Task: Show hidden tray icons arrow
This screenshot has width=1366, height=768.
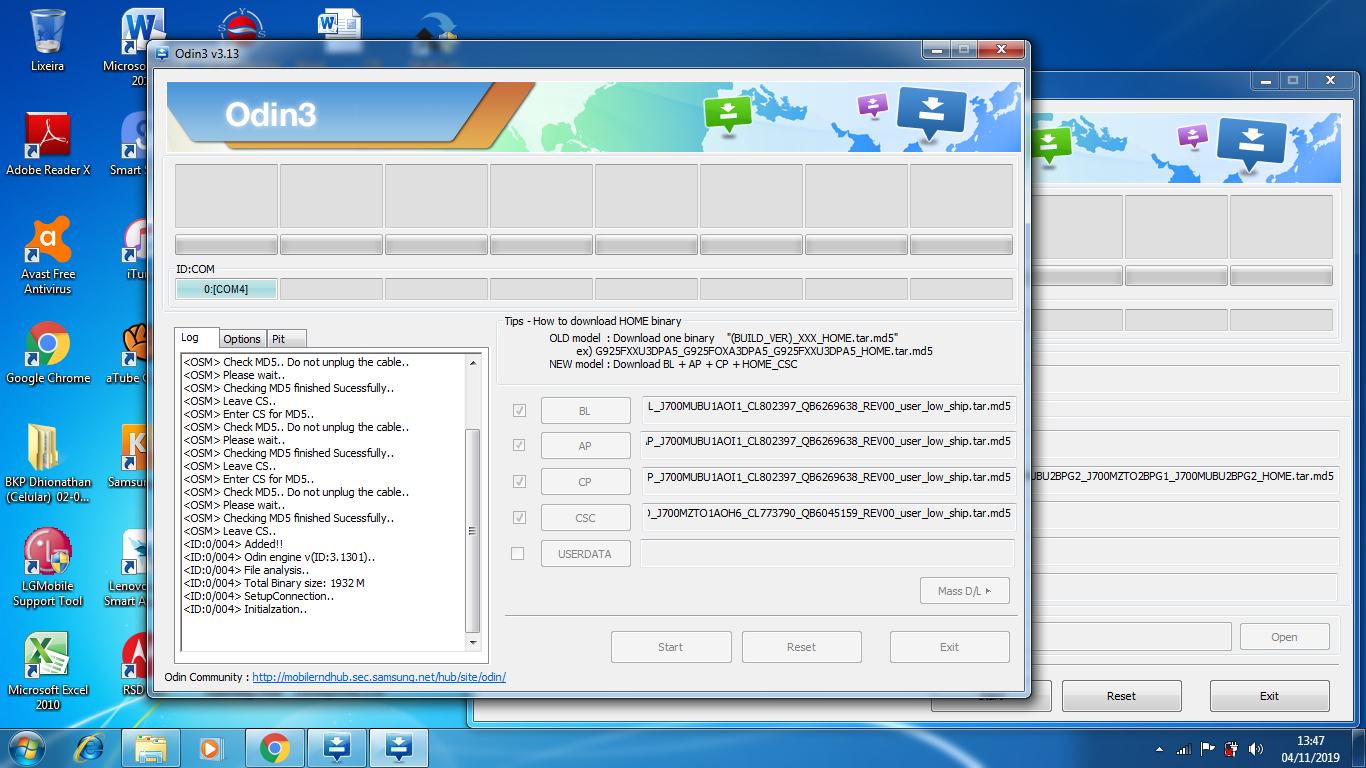Action: coord(1159,749)
